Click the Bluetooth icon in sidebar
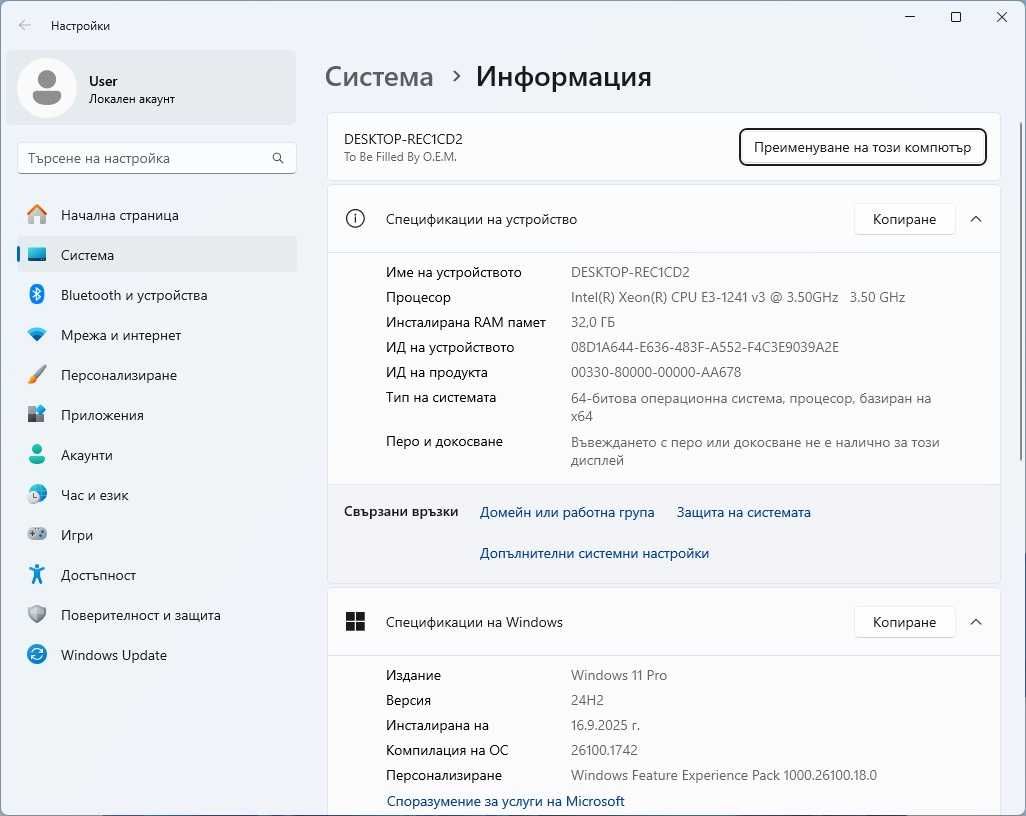Image resolution: width=1026 pixels, height=816 pixels. click(37, 294)
